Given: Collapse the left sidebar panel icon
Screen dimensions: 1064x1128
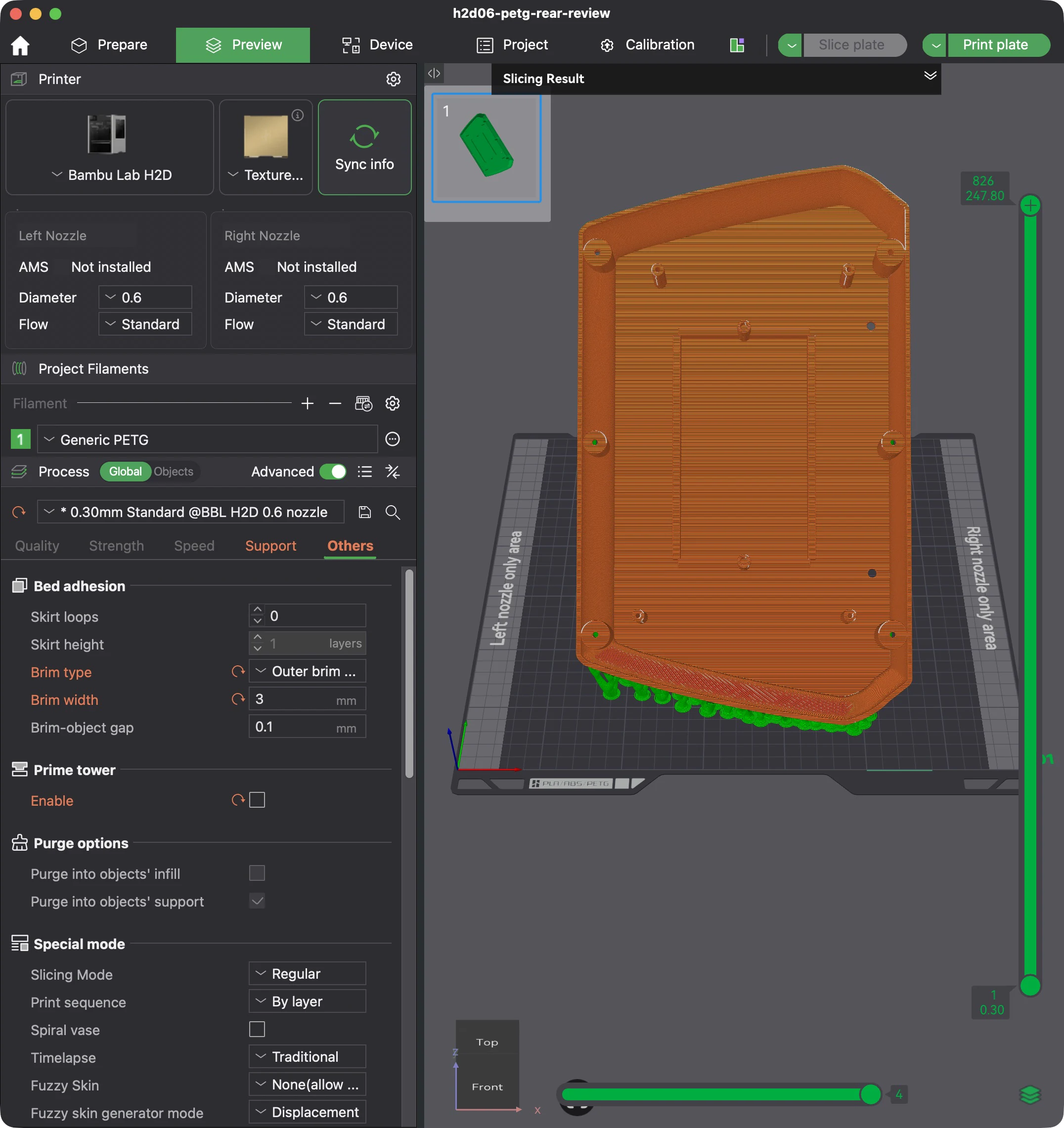Looking at the screenshot, I should [434, 73].
